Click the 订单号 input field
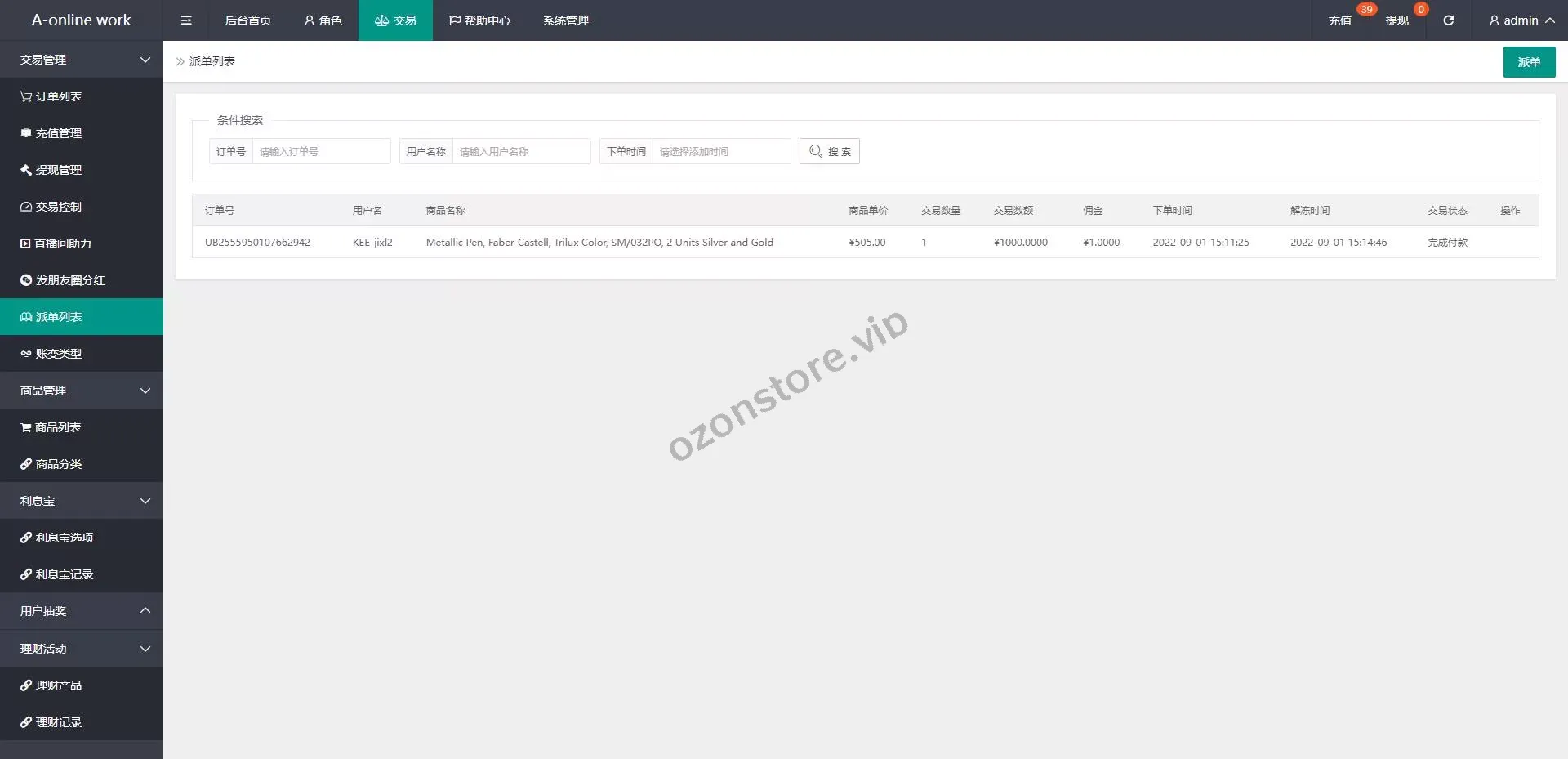This screenshot has width=1568, height=759. click(321, 151)
